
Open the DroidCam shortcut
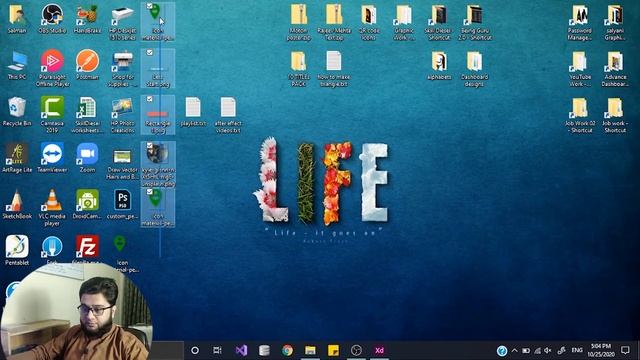coord(87,205)
